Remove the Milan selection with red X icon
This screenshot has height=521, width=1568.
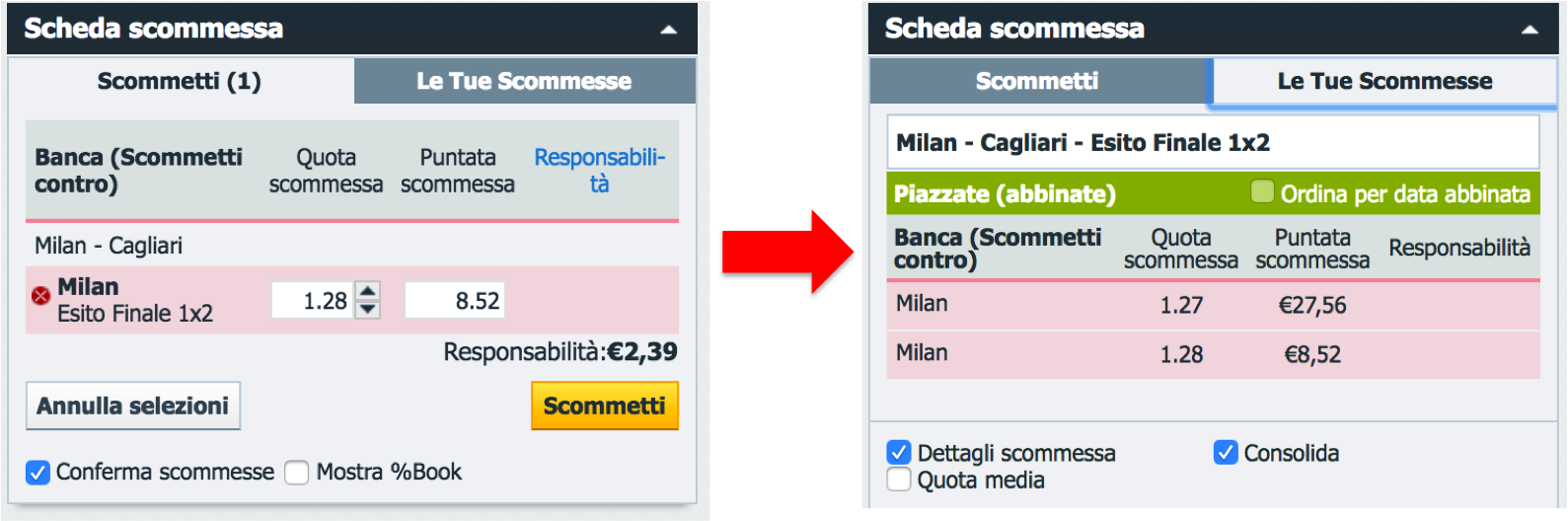click(x=40, y=296)
